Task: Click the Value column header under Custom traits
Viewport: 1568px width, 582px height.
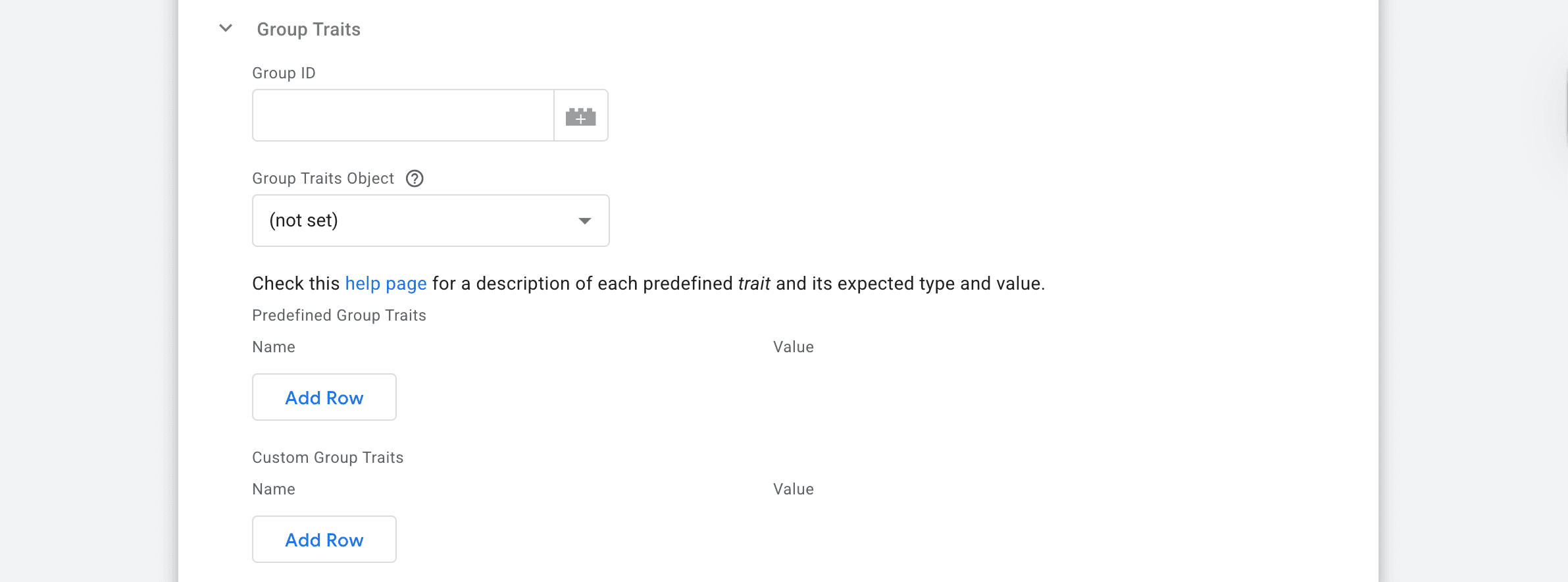Action: pos(793,489)
